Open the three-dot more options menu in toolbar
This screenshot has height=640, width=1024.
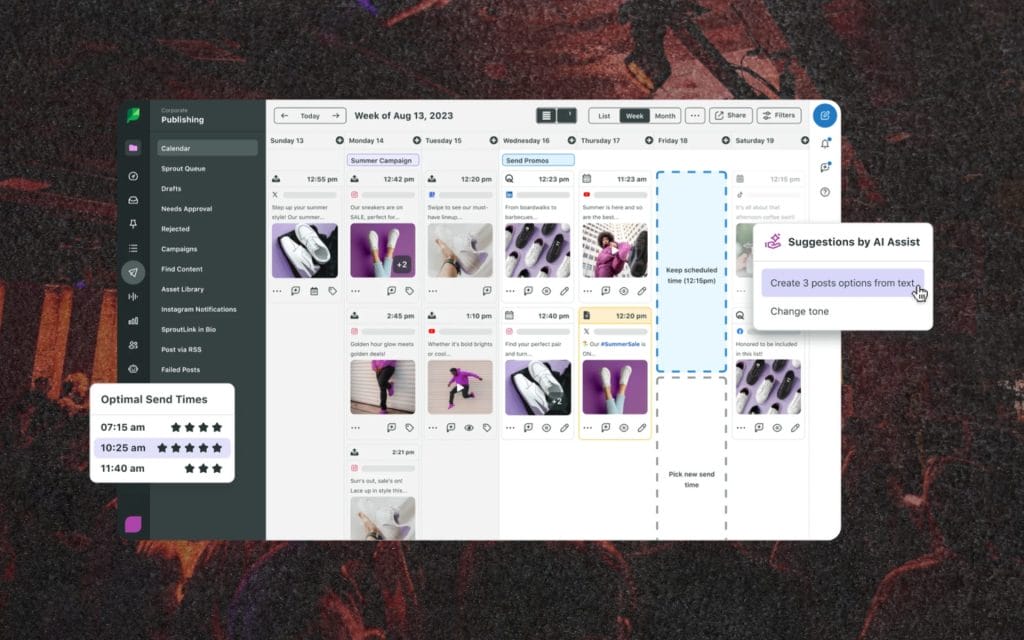tap(695, 116)
